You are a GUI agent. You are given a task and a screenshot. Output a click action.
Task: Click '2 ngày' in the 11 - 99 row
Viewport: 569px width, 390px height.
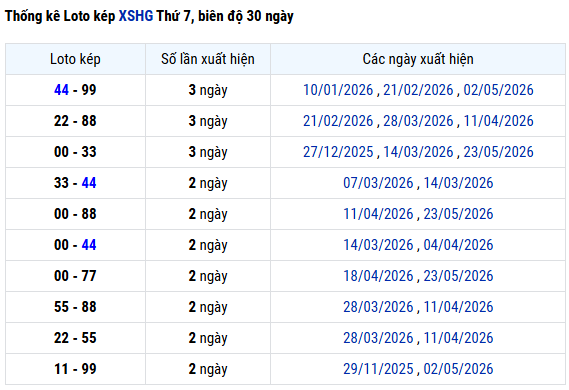208,369
